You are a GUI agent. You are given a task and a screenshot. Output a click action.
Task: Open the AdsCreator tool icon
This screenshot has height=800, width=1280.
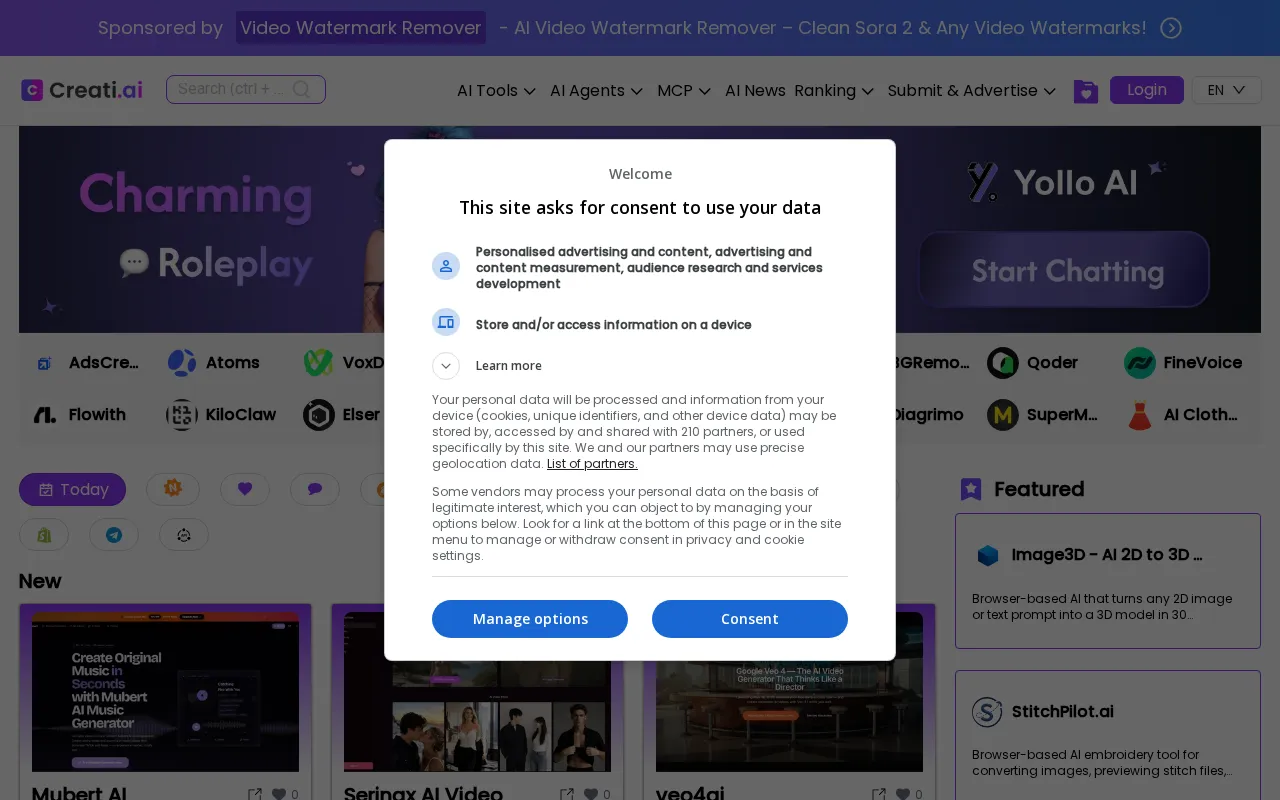[44, 363]
